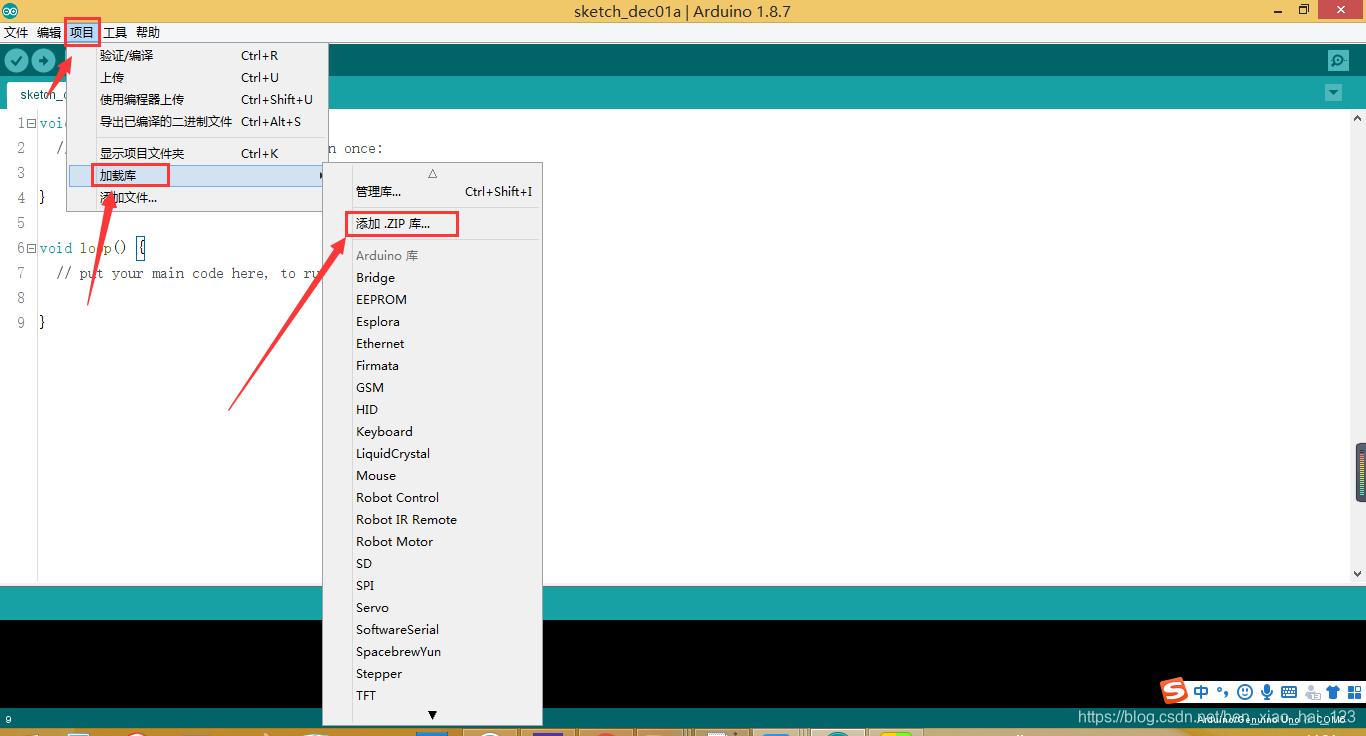Open the 帮助 menu

pos(148,33)
